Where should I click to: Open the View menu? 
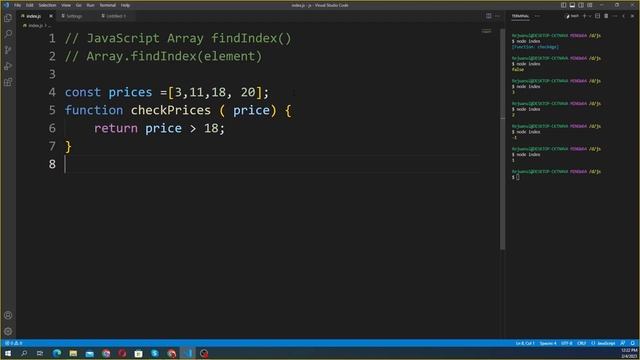pos(66,5)
